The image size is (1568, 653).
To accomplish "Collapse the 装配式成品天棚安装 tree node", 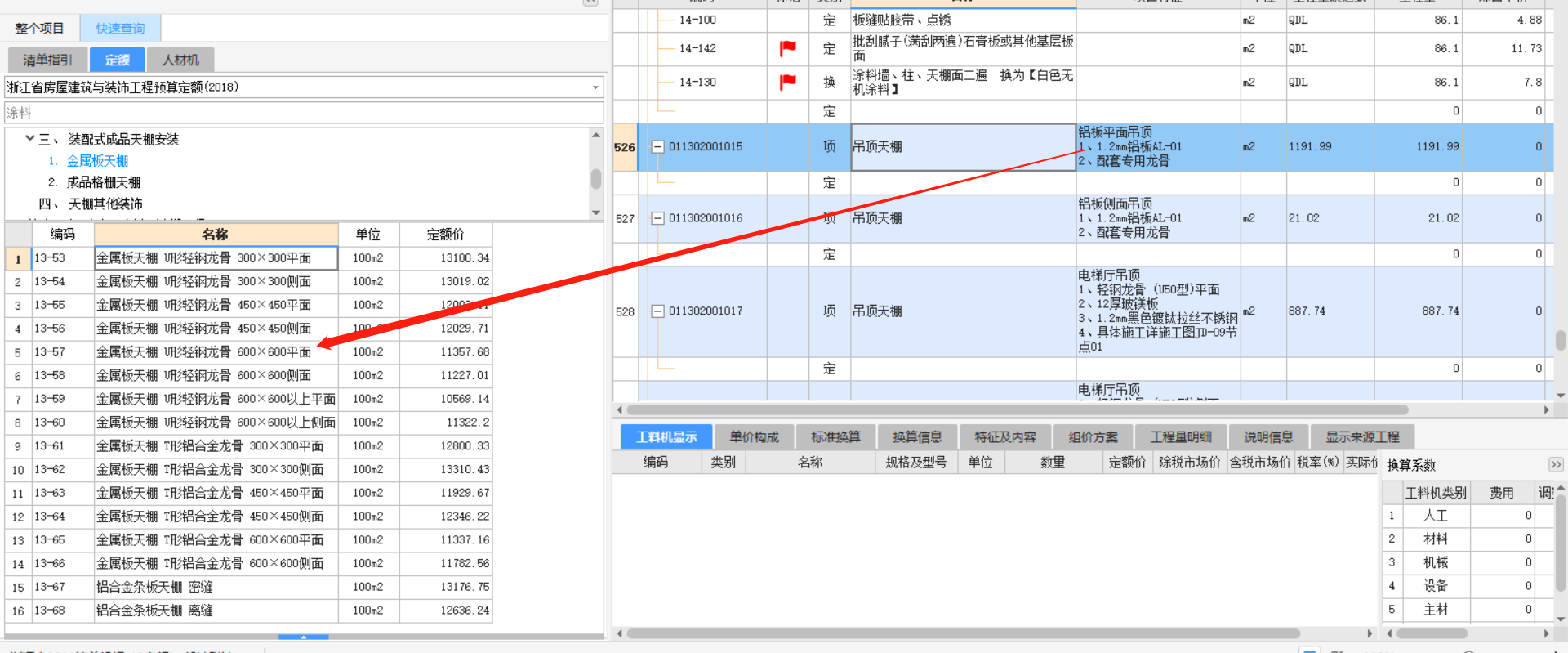I will point(30,139).
